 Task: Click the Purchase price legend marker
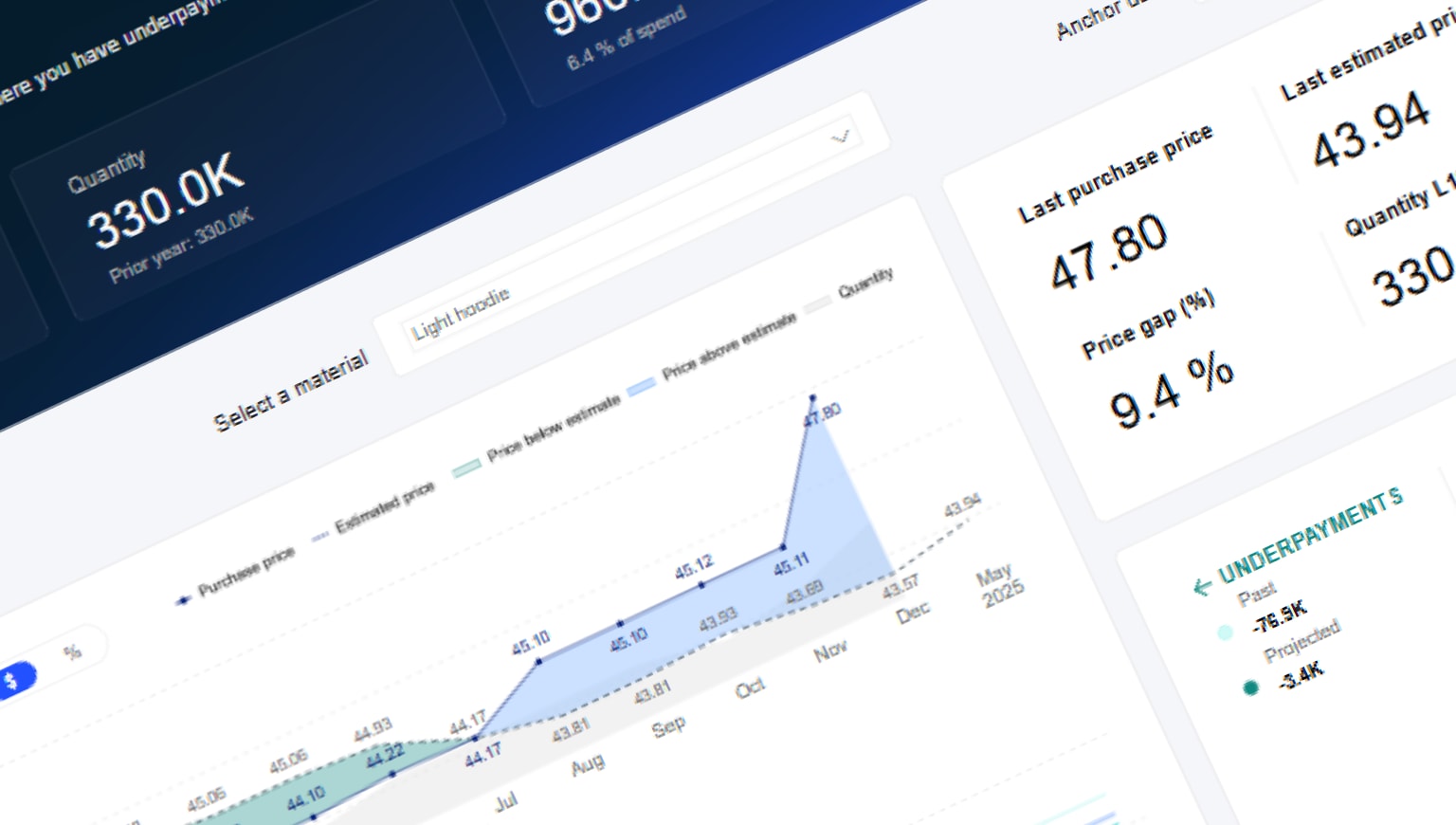(183, 599)
